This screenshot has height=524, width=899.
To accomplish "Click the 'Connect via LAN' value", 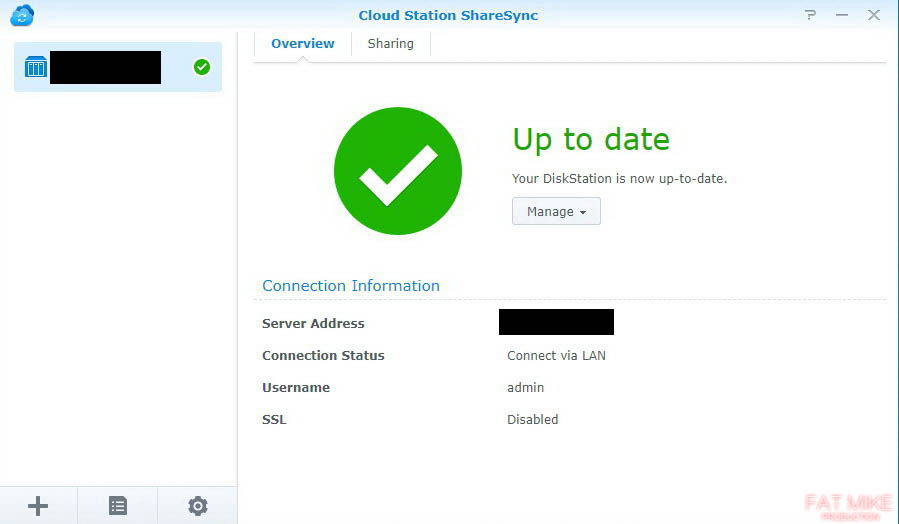I will click(x=556, y=355).
